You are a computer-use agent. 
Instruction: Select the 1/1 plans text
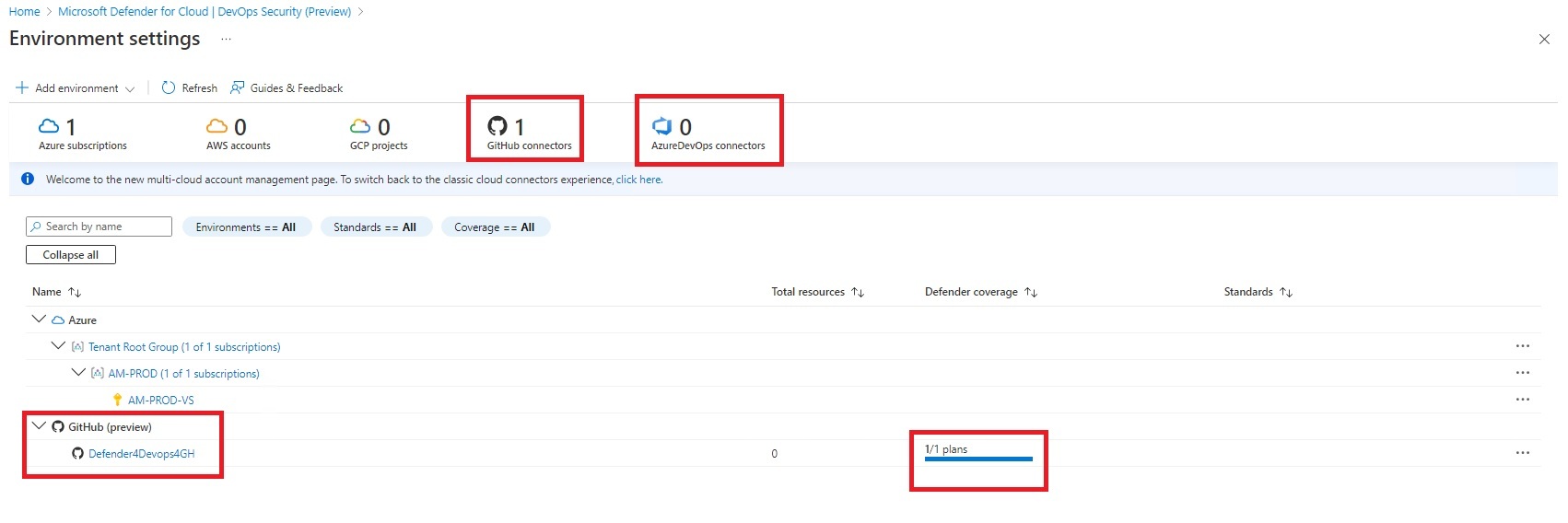[x=946, y=449]
